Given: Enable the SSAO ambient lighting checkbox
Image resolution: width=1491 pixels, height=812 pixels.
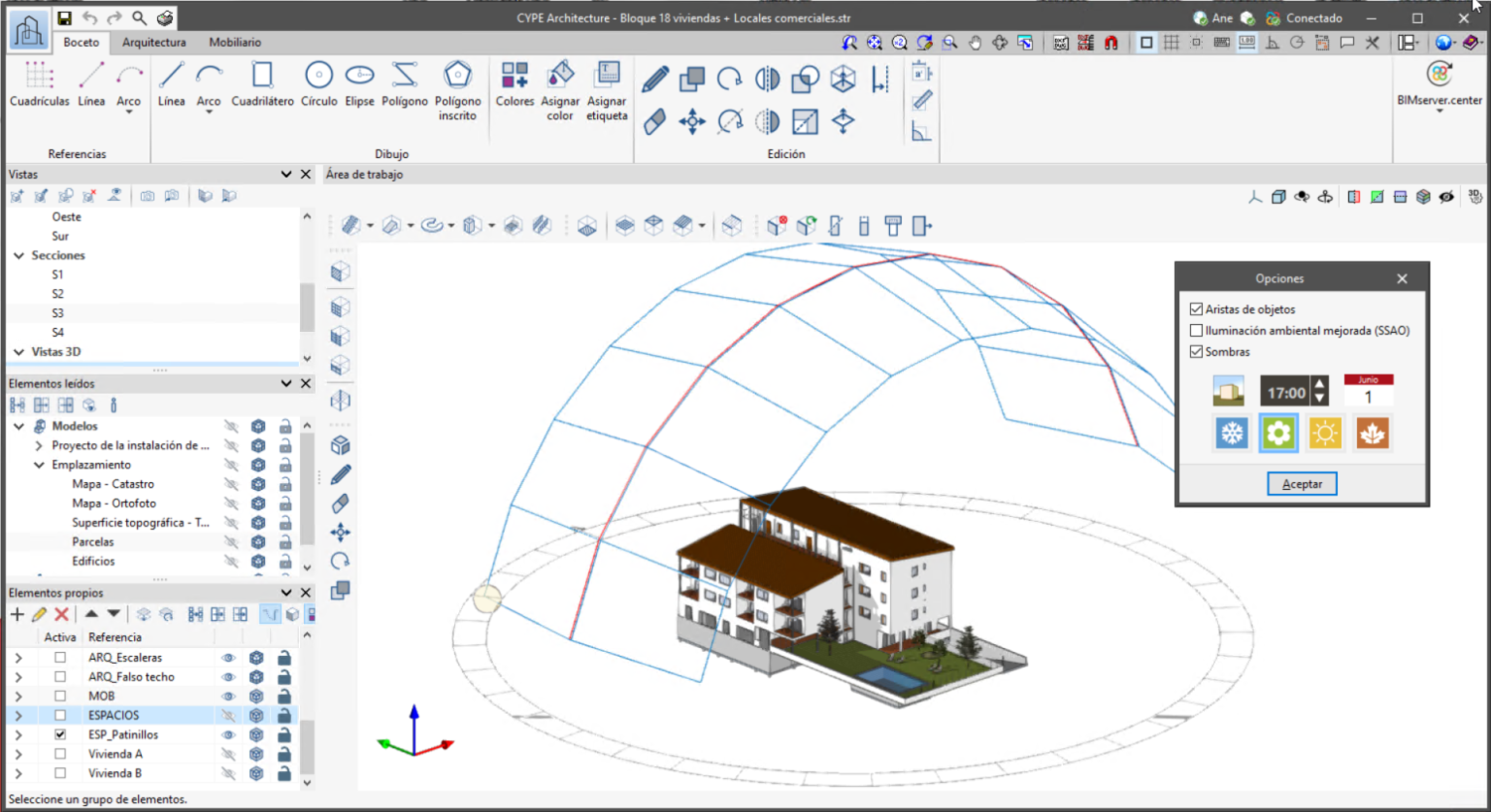Looking at the screenshot, I should point(1196,330).
